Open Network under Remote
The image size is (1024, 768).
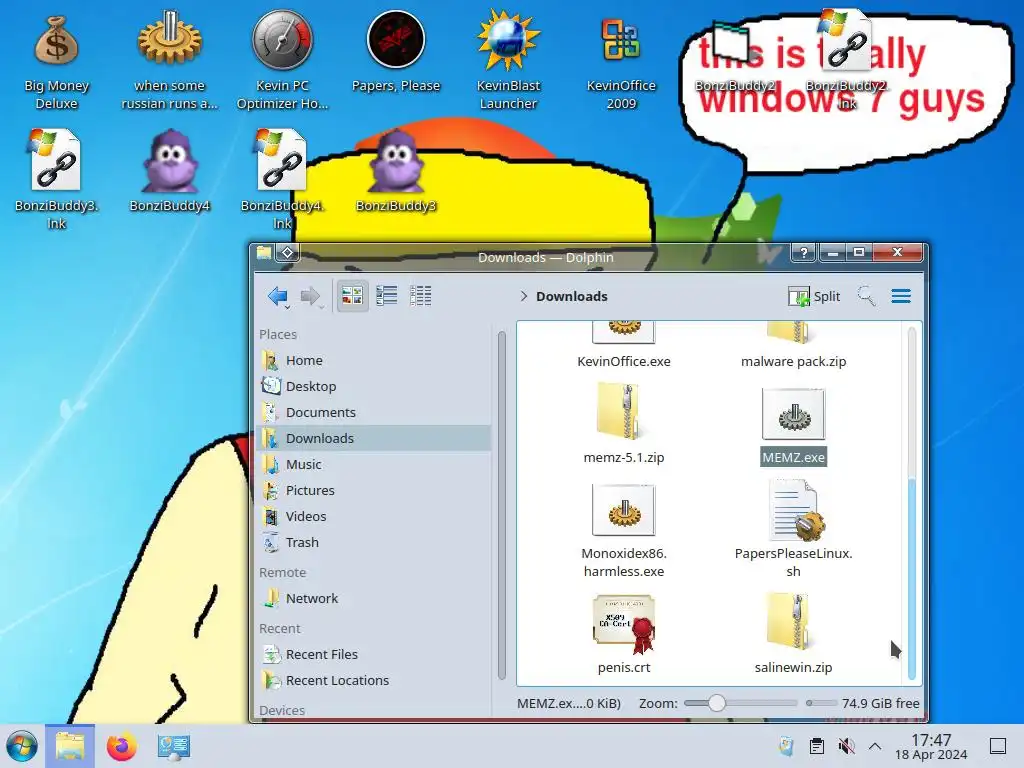(374, 598)
